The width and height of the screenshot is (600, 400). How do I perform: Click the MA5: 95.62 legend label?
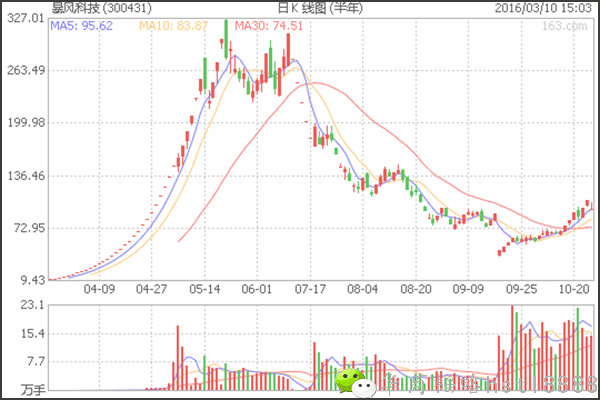[82, 26]
